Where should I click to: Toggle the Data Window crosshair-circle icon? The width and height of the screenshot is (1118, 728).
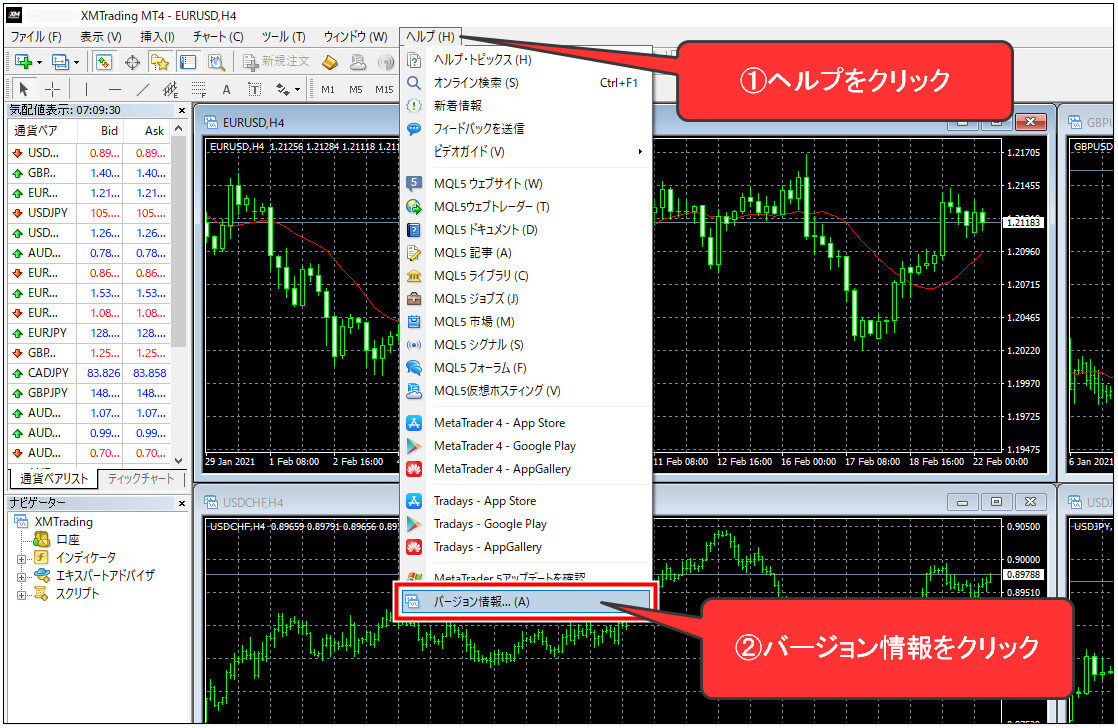[132, 63]
